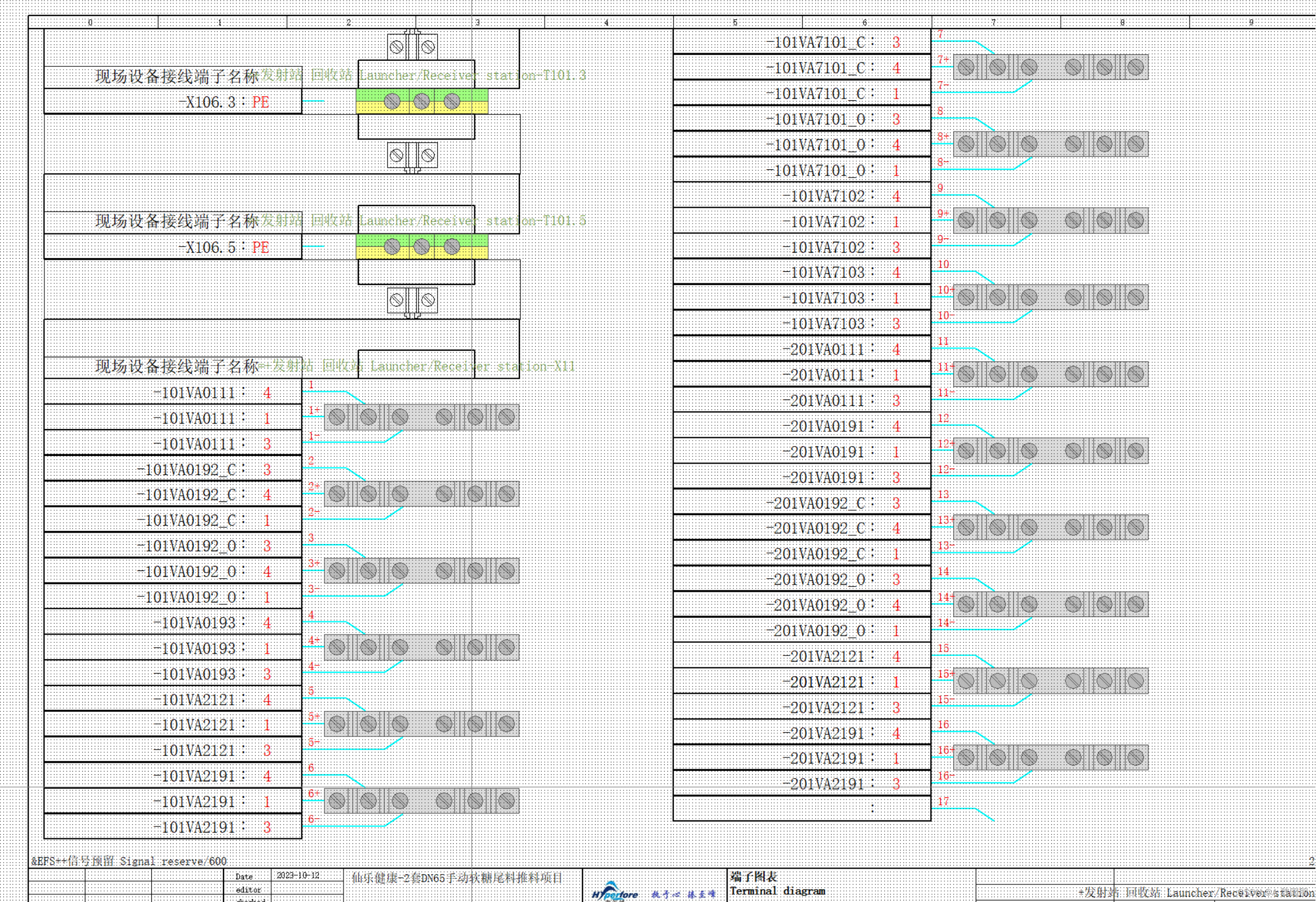This screenshot has width=1316, height=902.
Task: Select the red wire label 10+
Action: click(x=945, y=290)
